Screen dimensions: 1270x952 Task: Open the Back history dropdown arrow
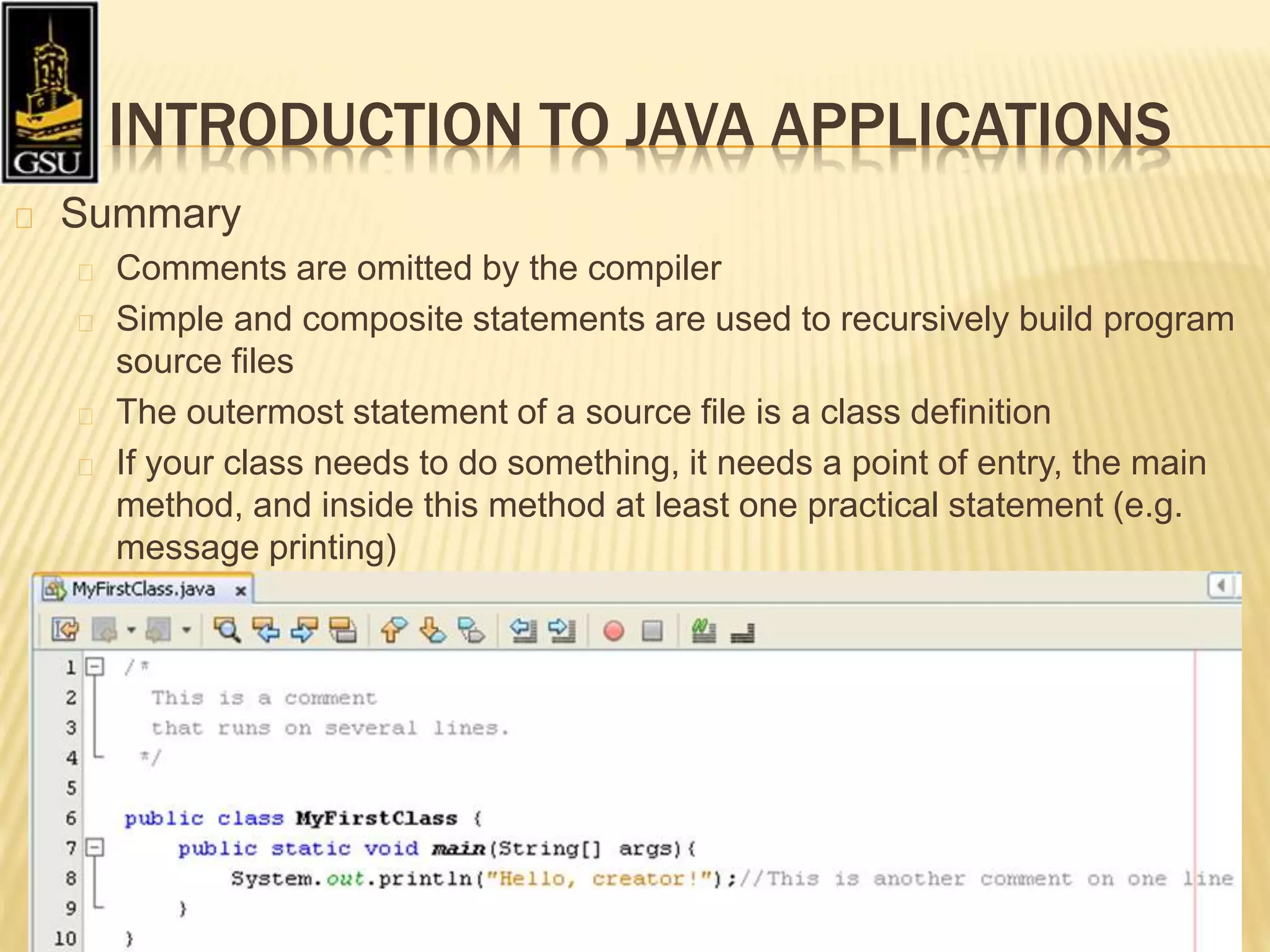pos(131,631)
